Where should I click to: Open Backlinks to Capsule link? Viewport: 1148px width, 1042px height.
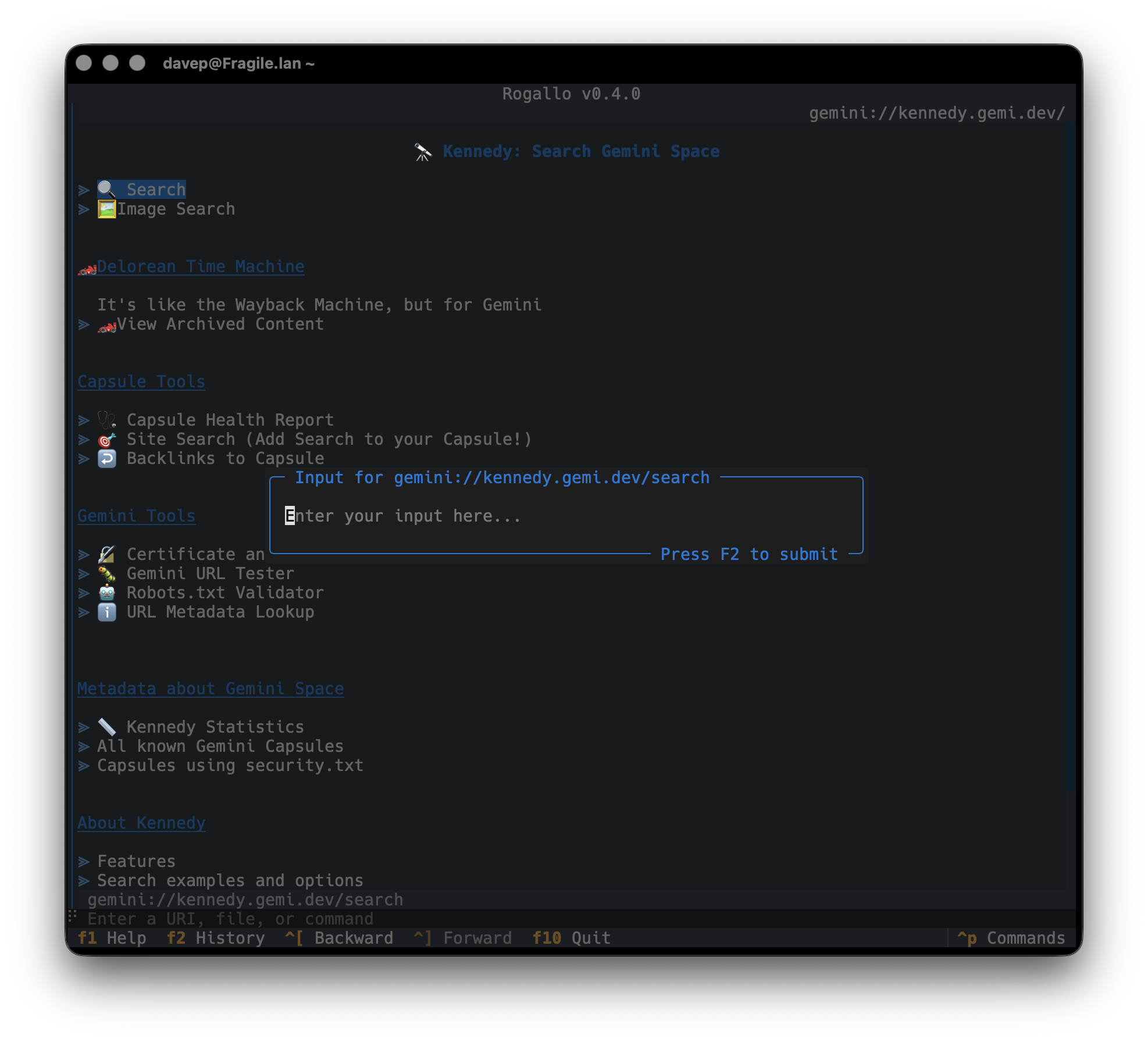click(211, 458)
